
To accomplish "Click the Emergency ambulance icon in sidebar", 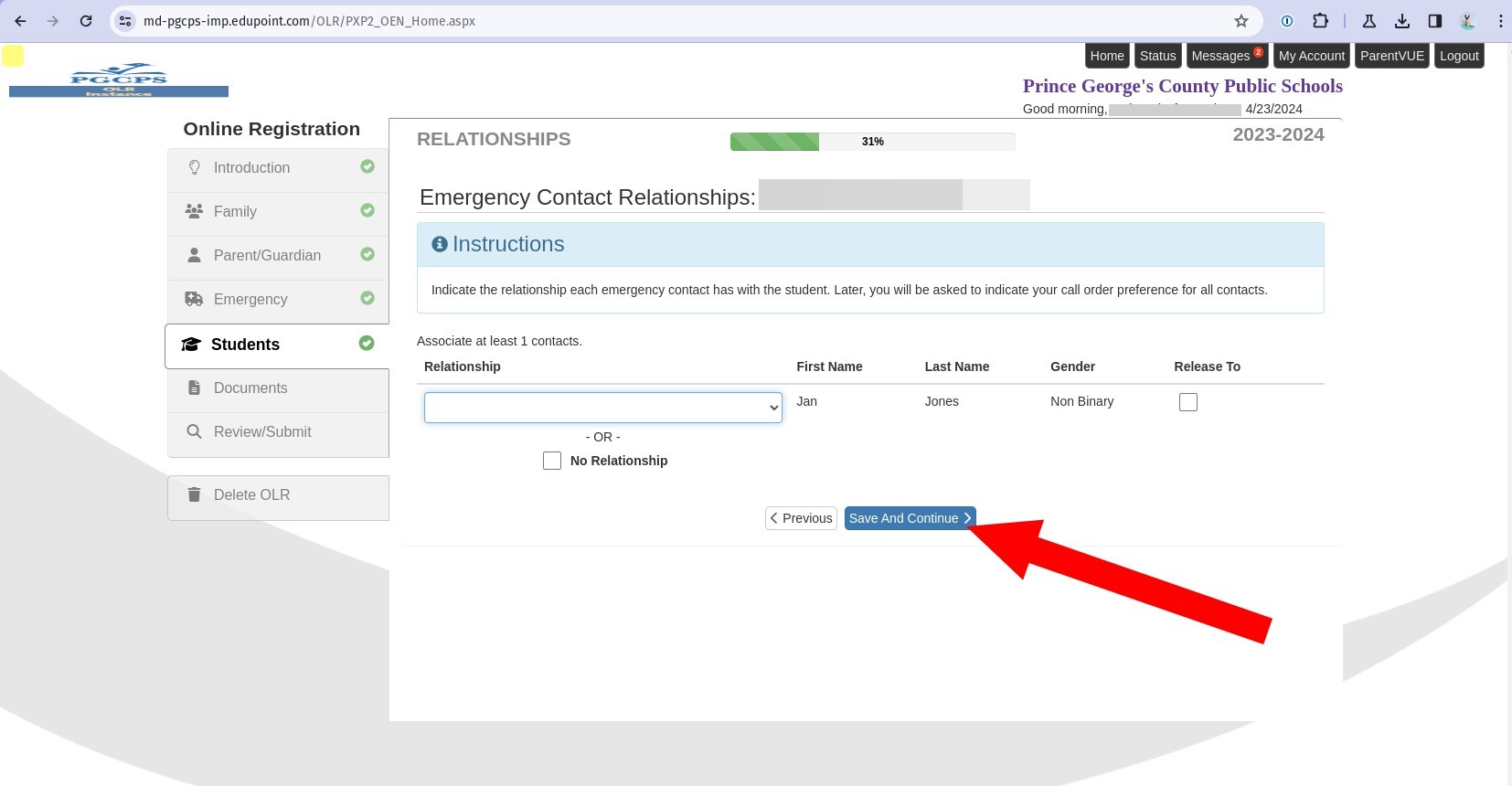I will click(194, 299).
